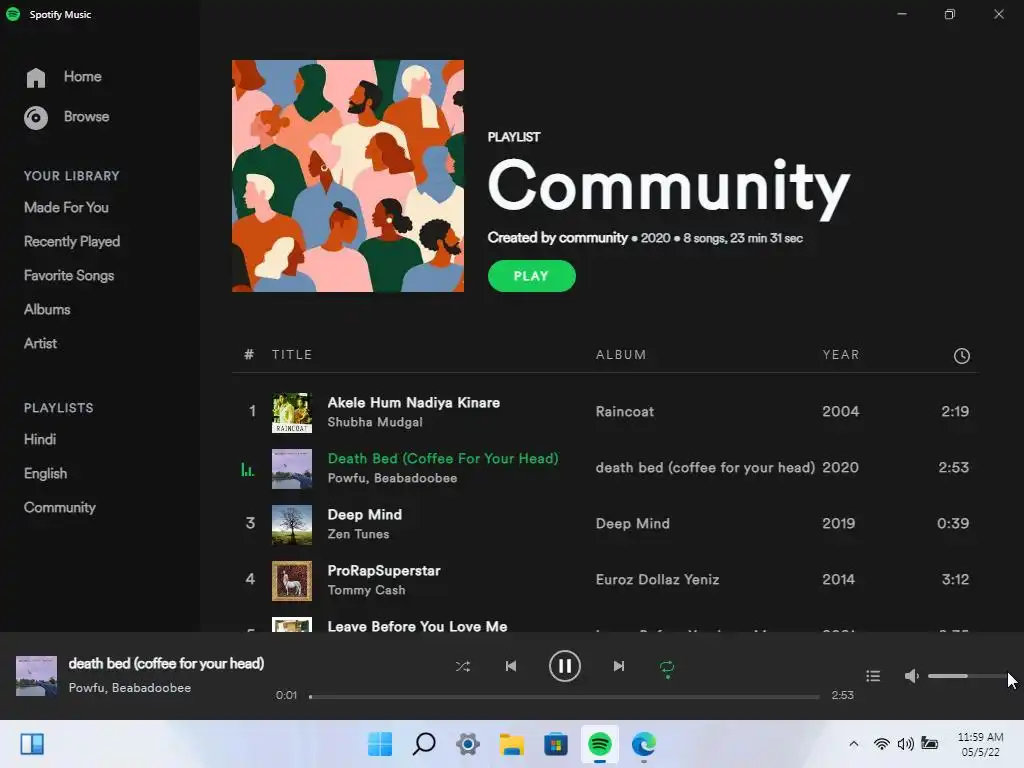Adjust the volume slider
Image resolution: width=1024 pixels, height=768 pixels.
[968, 676]
